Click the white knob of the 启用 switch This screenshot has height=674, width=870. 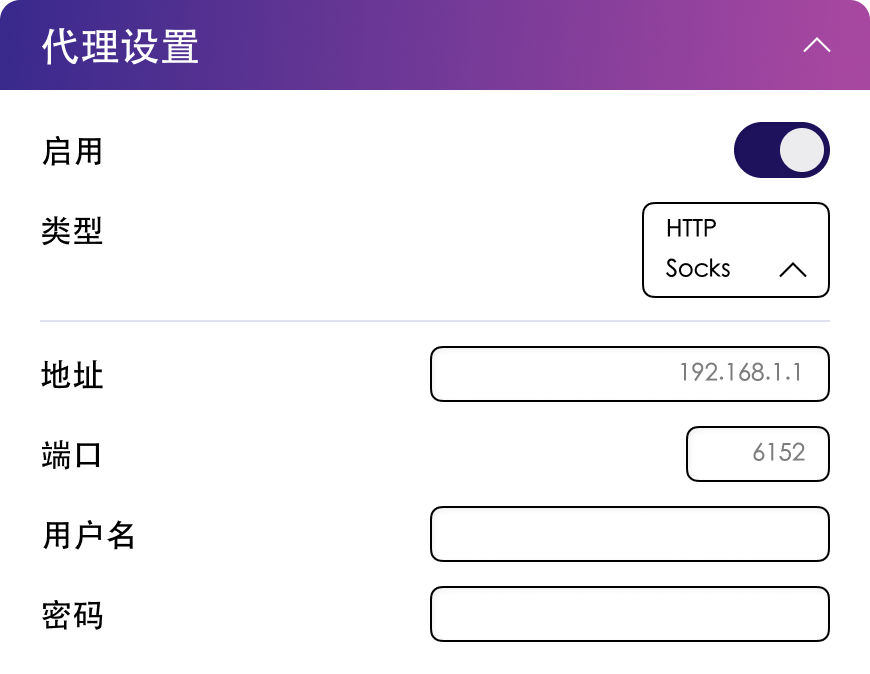click(802, 150)
